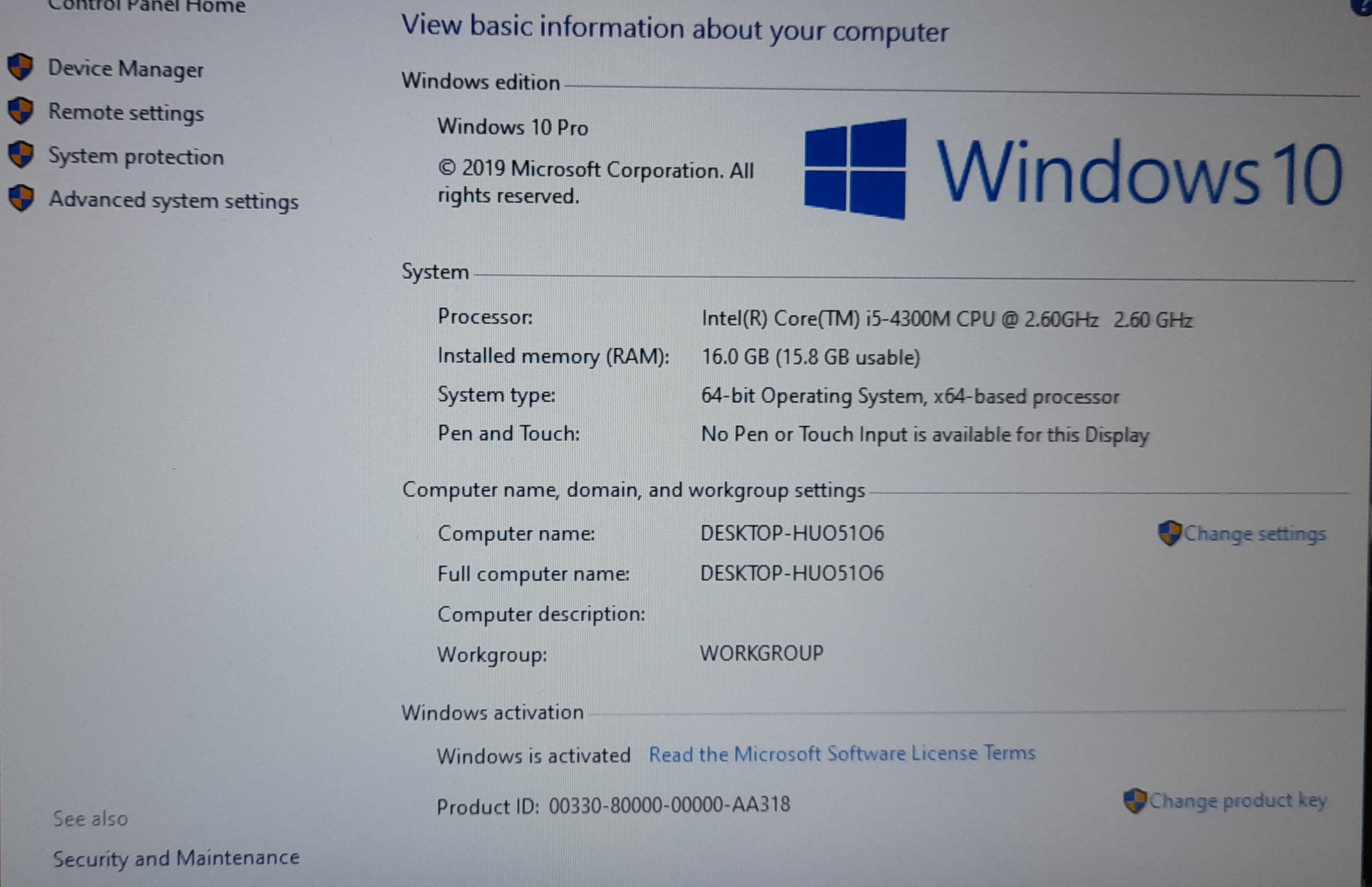Click the Windows 10 logo

(x=854, y=169)
